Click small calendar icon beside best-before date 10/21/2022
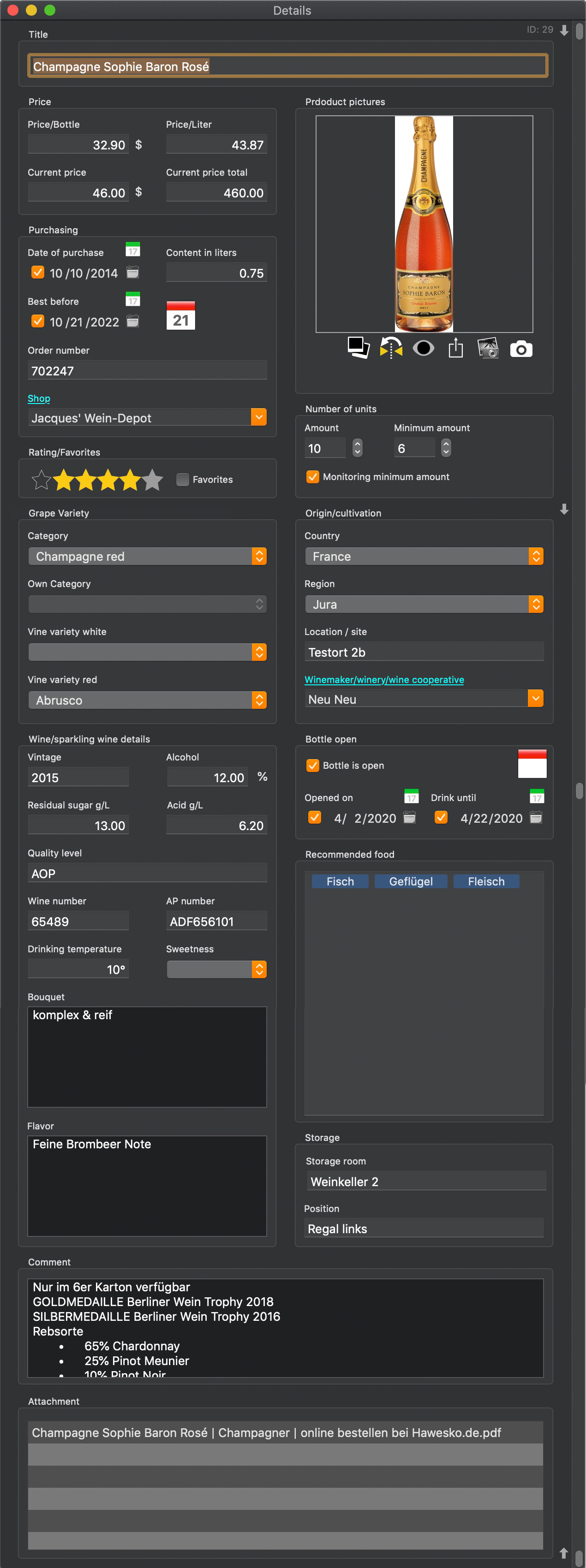The height and width of the screenshot is (1568, 586). click(132, 321)
